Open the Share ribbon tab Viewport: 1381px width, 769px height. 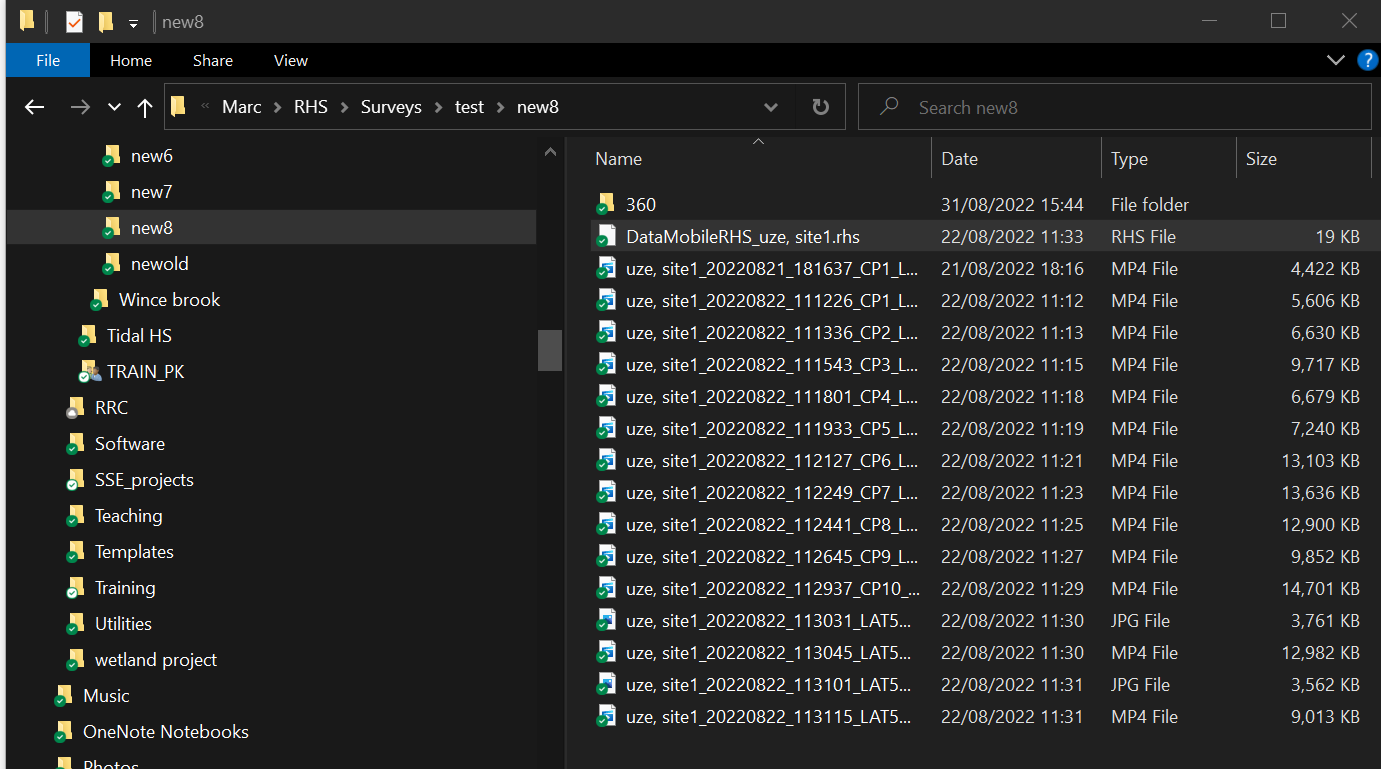click(x=212, y=60)
